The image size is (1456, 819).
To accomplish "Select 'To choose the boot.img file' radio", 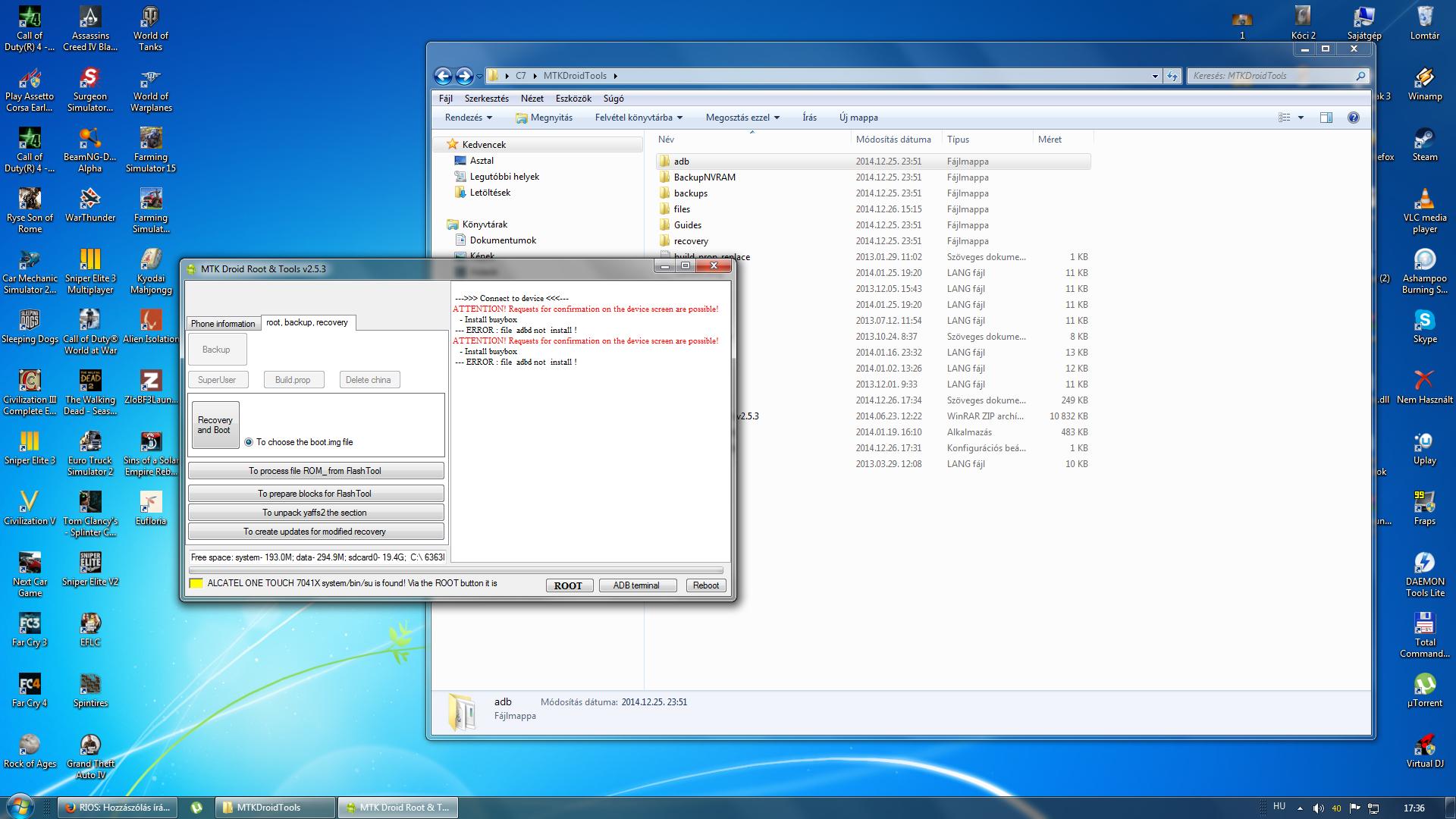I will [249, 442].
